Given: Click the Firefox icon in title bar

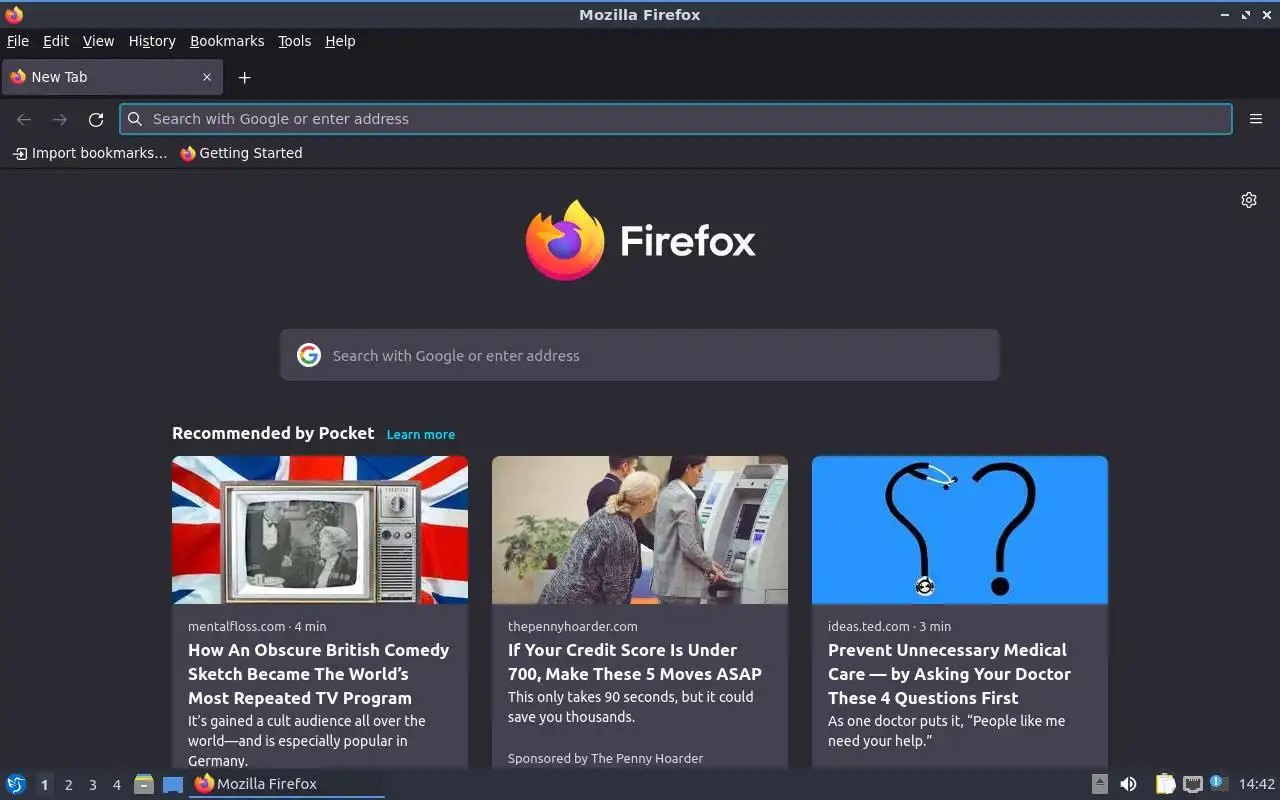Looking at the screenshot, I should (14, 15).
